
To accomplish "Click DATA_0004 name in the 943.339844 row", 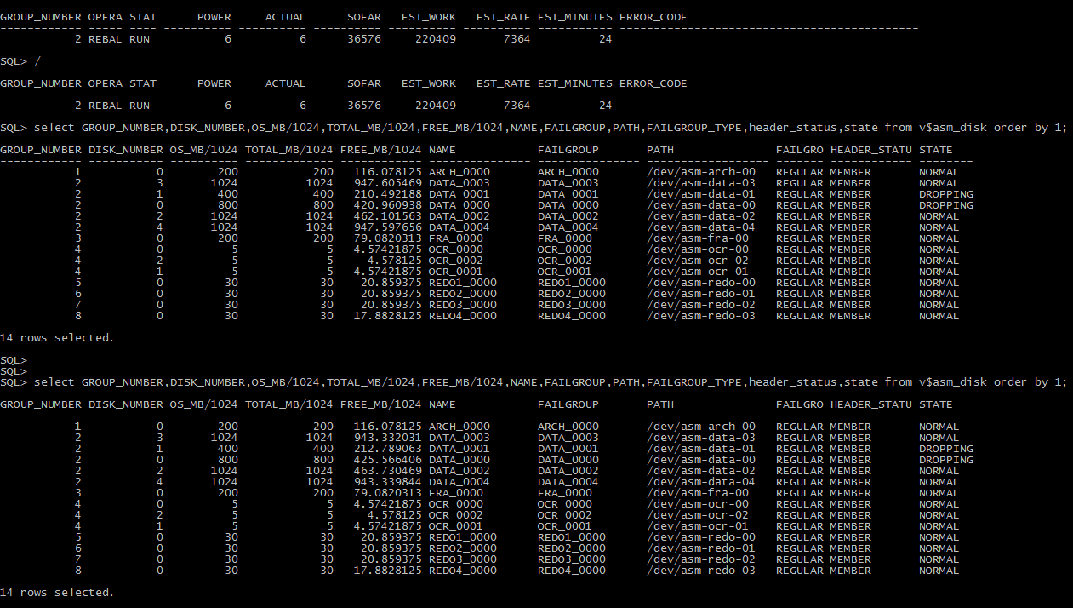I will point(459,482).
